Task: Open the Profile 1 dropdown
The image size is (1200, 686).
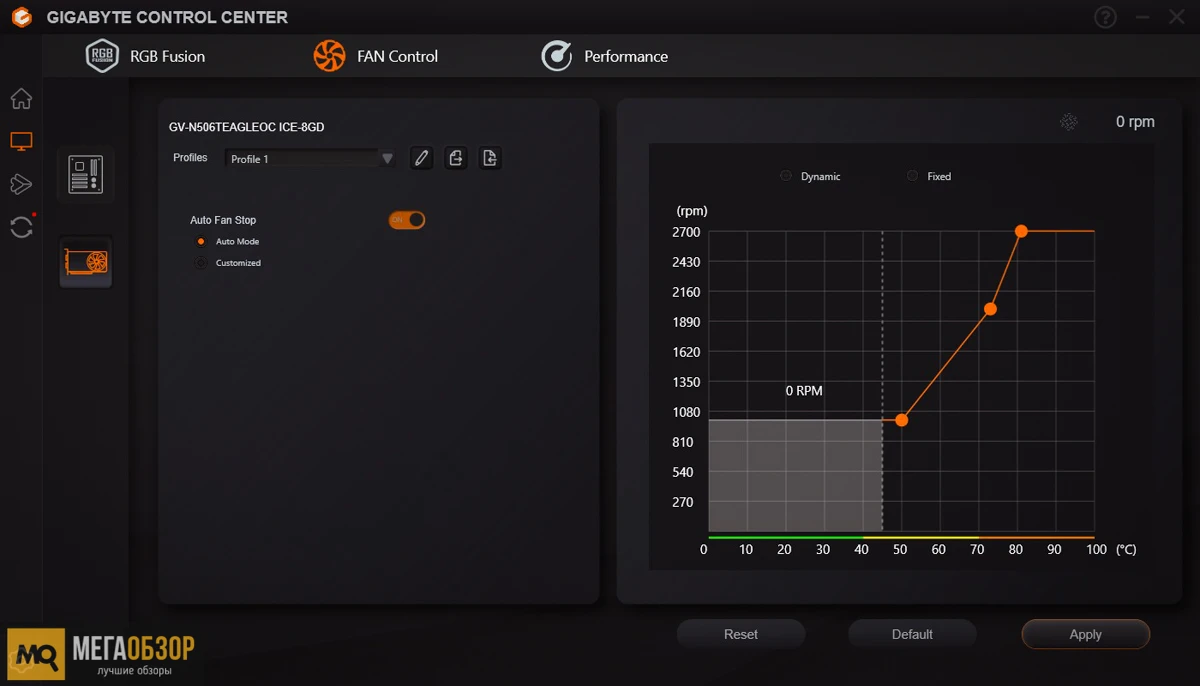Action: click(x=387, y=158)
